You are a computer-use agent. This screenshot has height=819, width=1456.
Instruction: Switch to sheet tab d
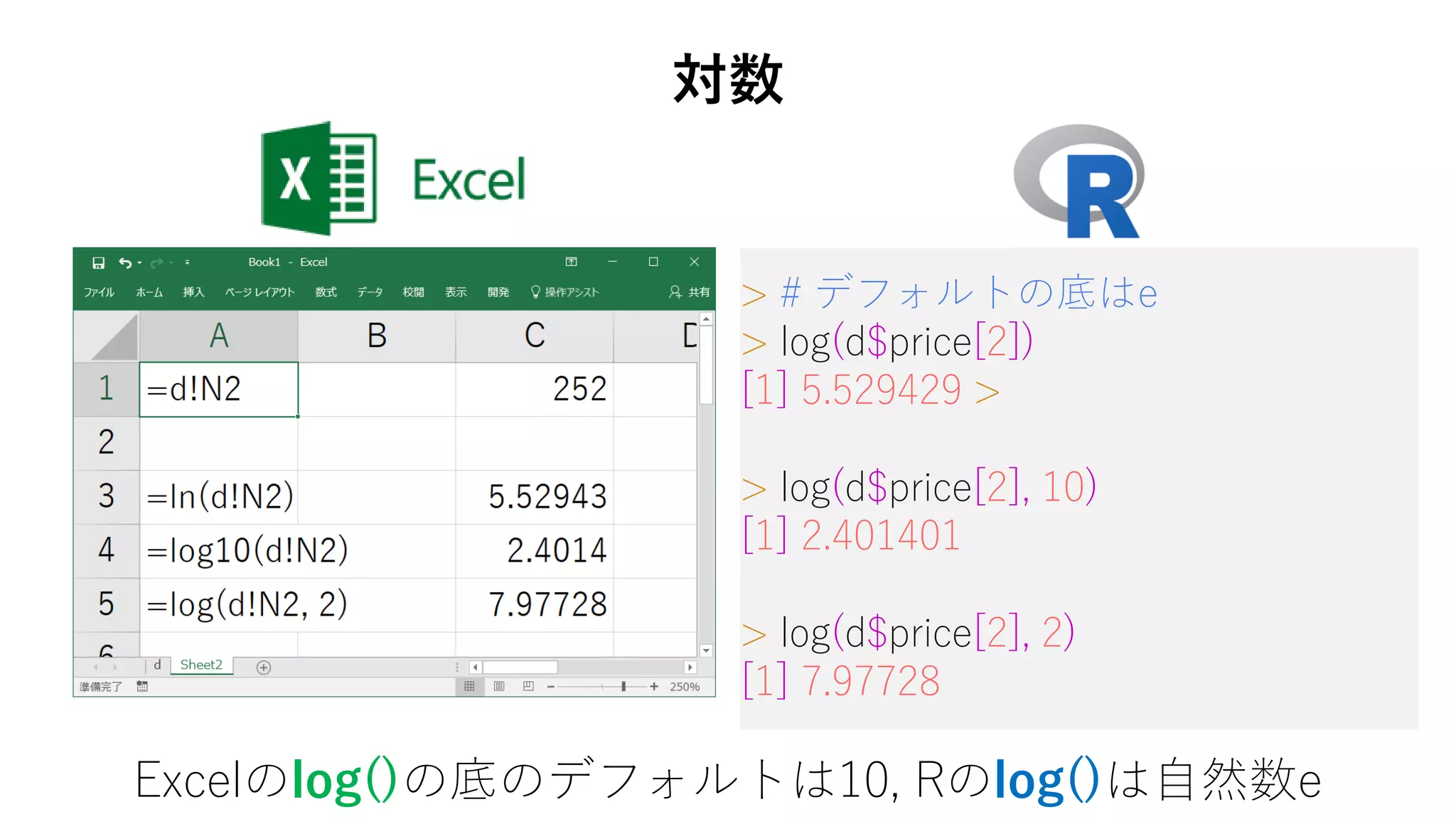[x=157, y=665]
